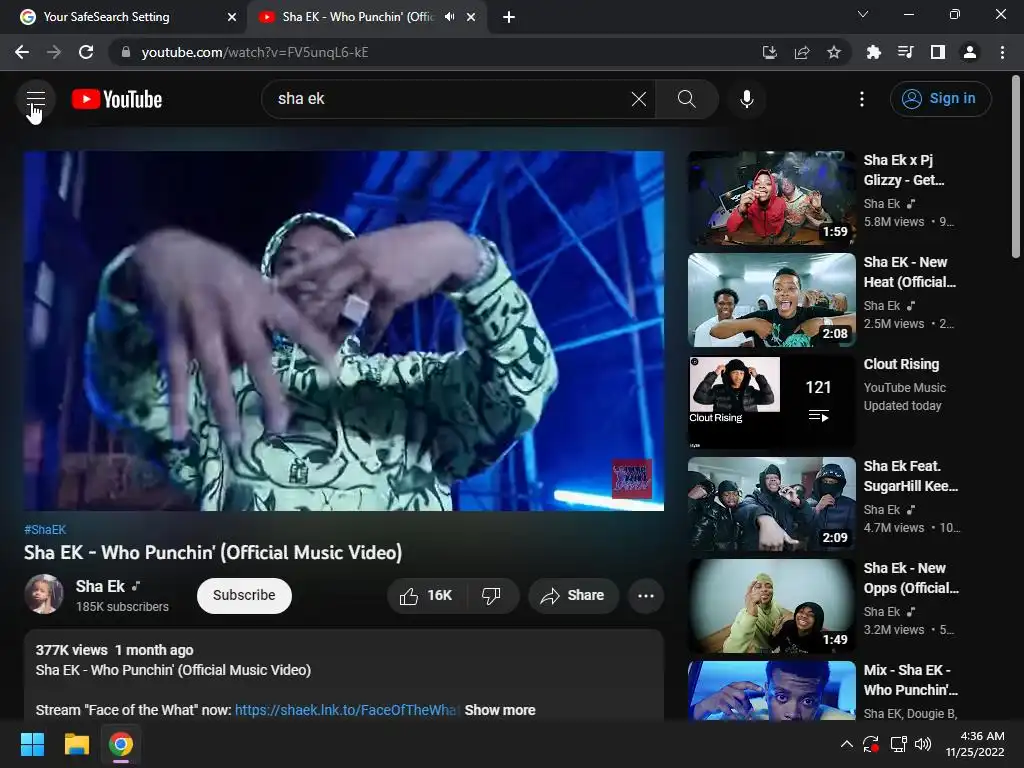Open volume control in system tray
This screenshot has height=768, width=1024.
click(923, 744)
